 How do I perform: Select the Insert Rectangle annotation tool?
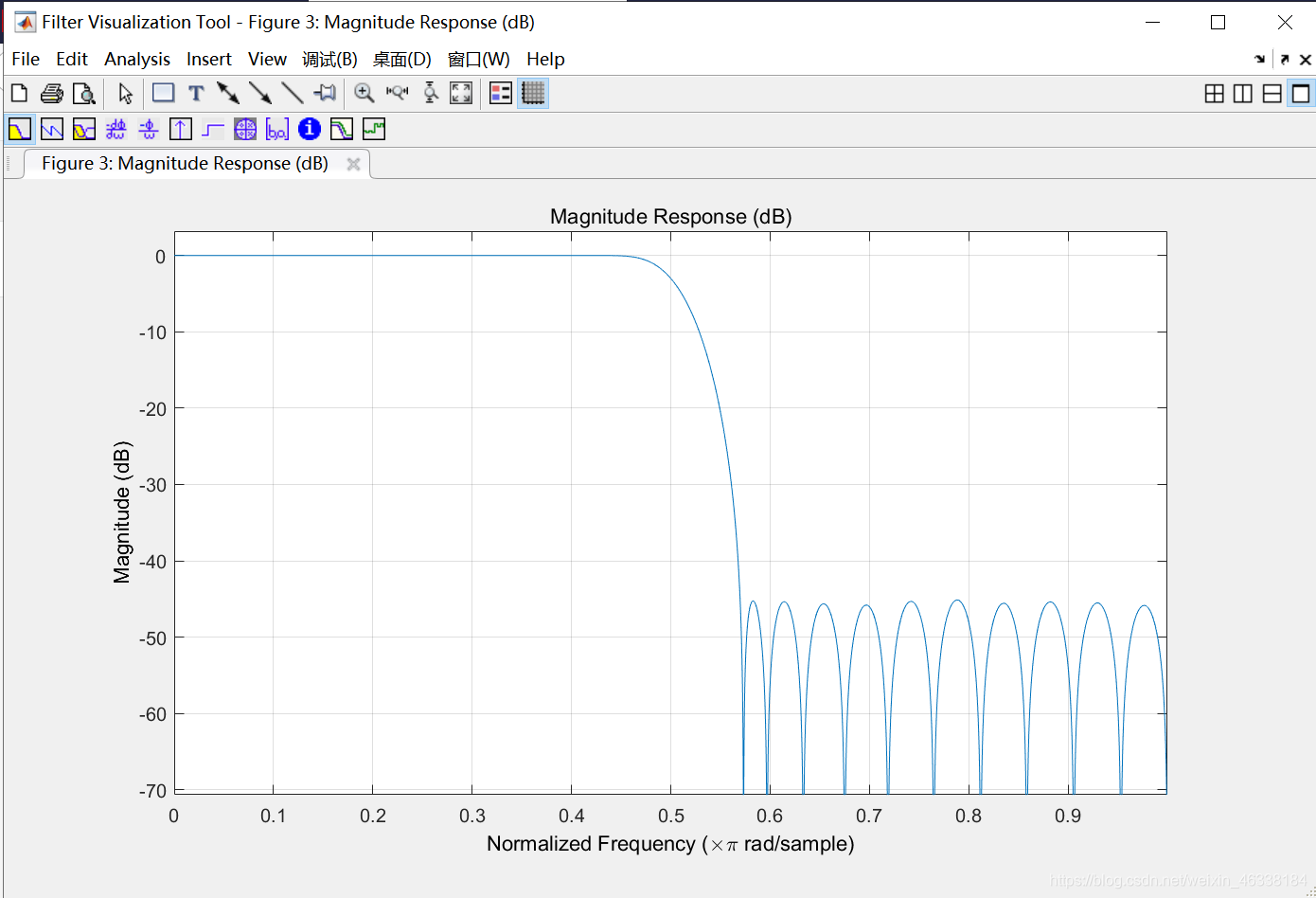click(164, 93)
